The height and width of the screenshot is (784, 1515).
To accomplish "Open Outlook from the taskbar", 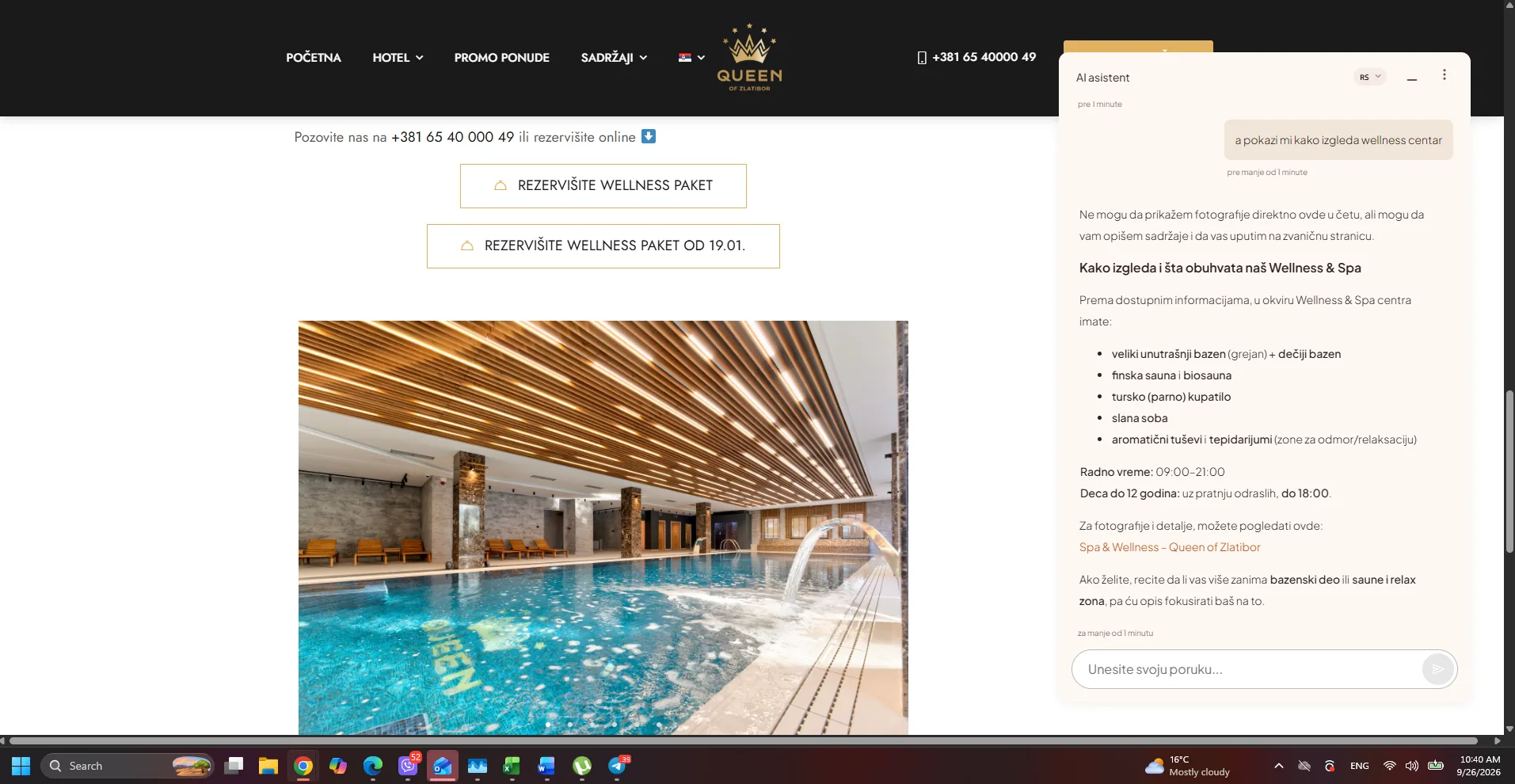I will [443, 766].
